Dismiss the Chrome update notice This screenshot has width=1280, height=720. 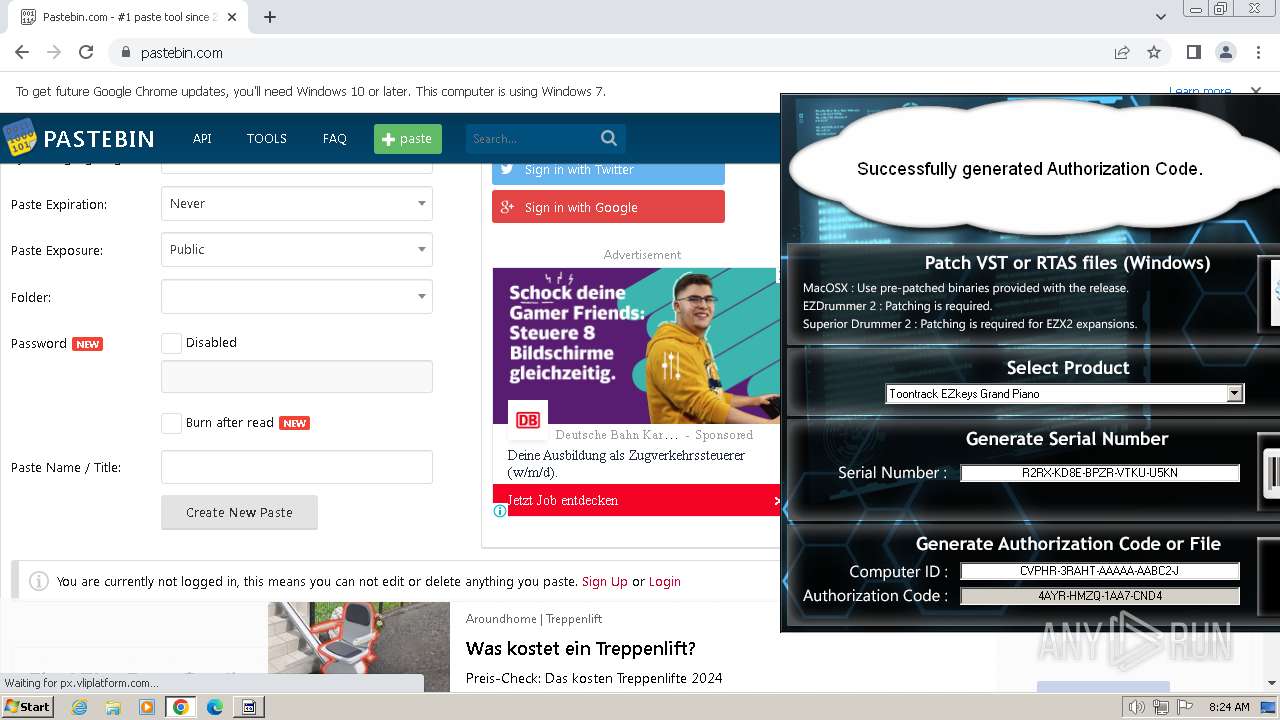(1257, 91)
